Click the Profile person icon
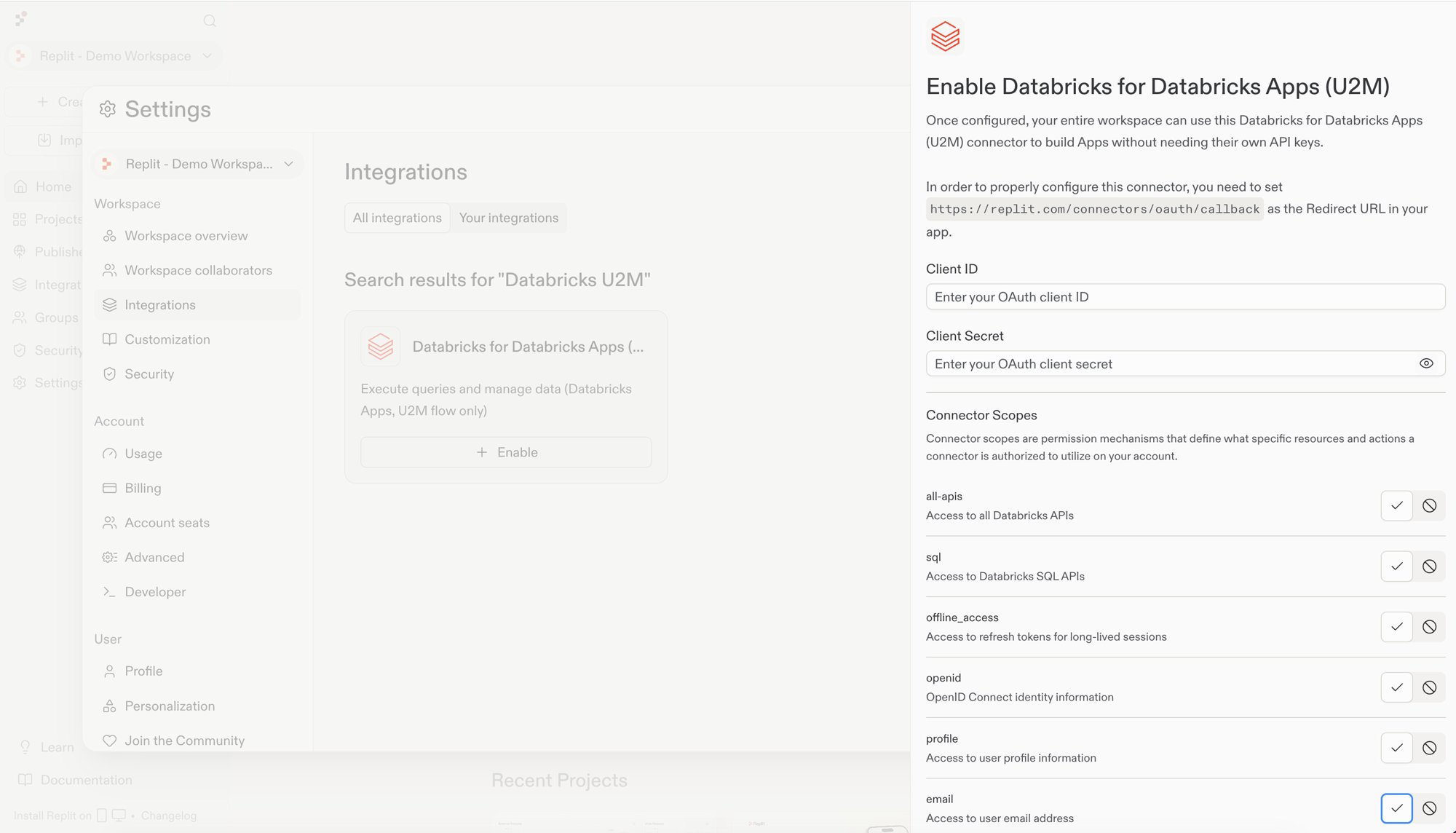This screenshot has width=1456, height=833. tap(109, 671)
